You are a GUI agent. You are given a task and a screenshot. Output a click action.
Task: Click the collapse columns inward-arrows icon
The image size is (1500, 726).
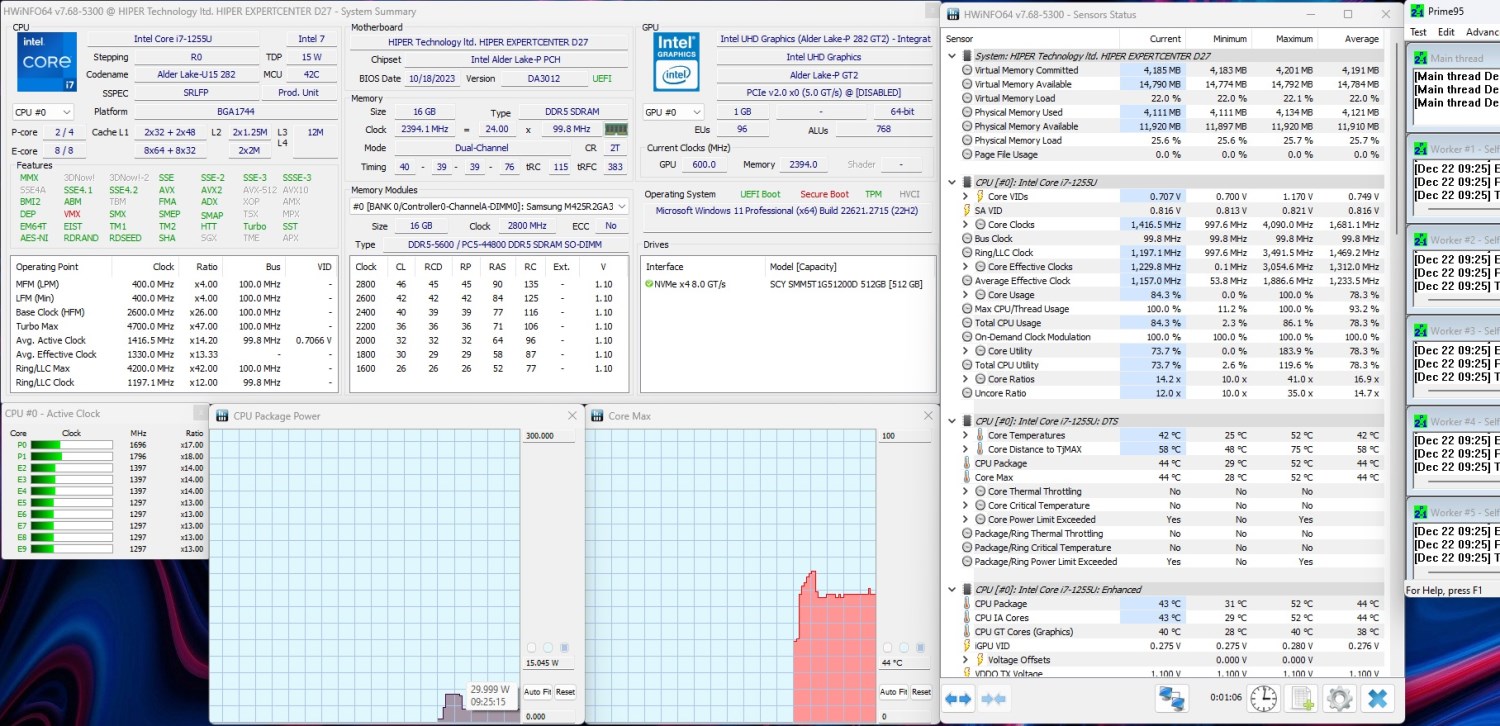pyautogui.click(x=993, y=699)
